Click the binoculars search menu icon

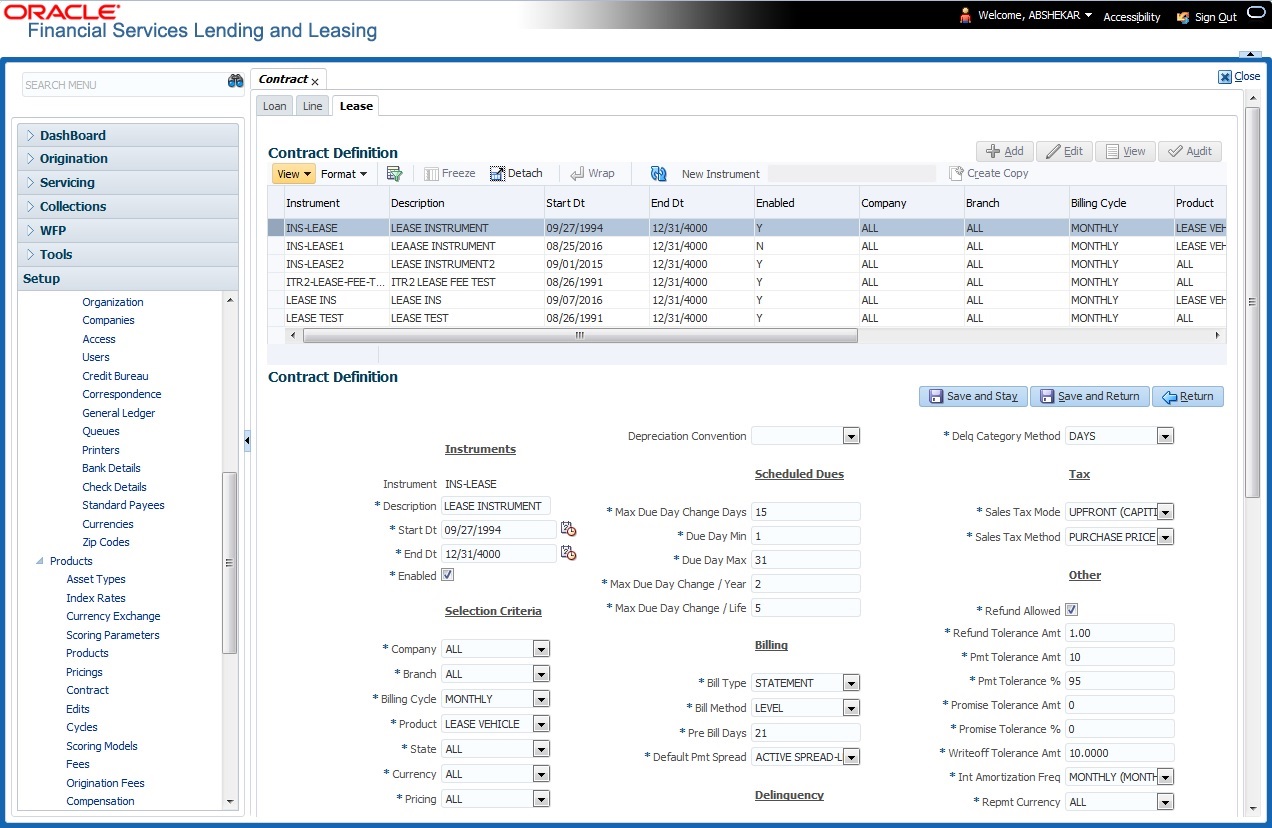pyautogui.click(x=236, y=82)
